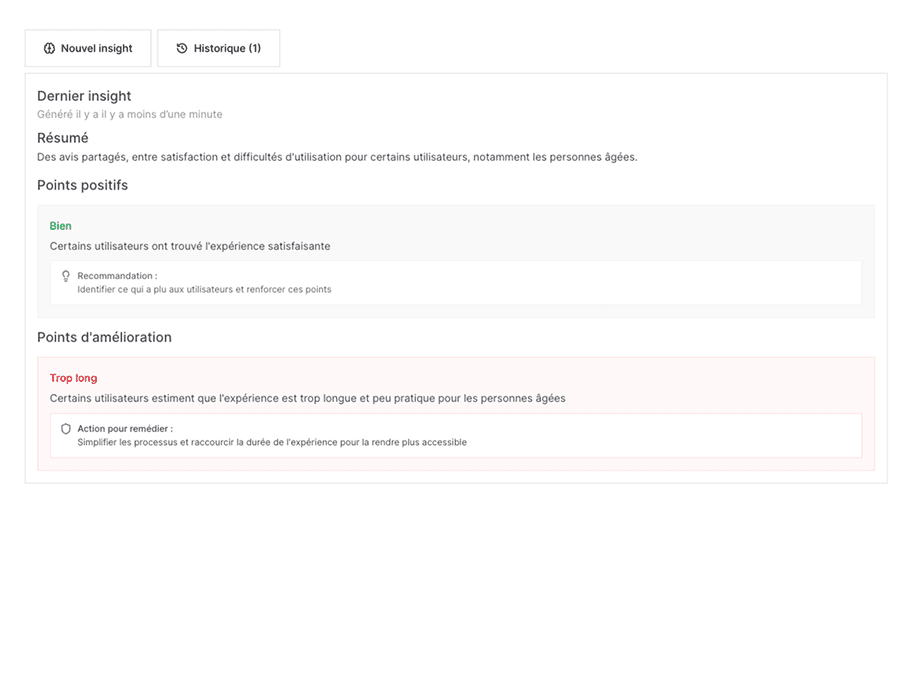
Task: Open the Historique (1) tab label
Action: click(x=227, y=48)
